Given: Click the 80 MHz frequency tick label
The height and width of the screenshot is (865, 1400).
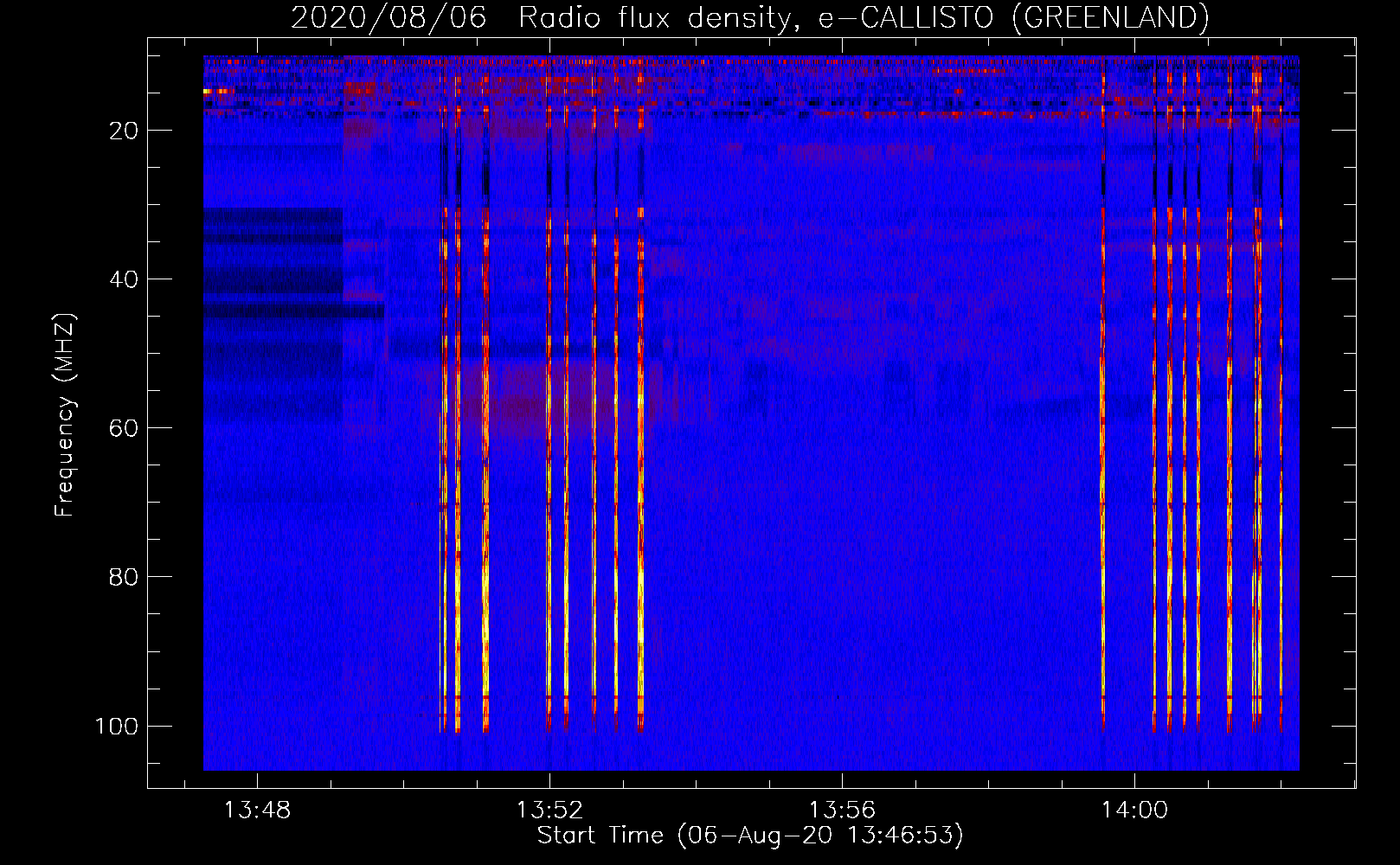Looking at the screenshot, I should 123,577.
